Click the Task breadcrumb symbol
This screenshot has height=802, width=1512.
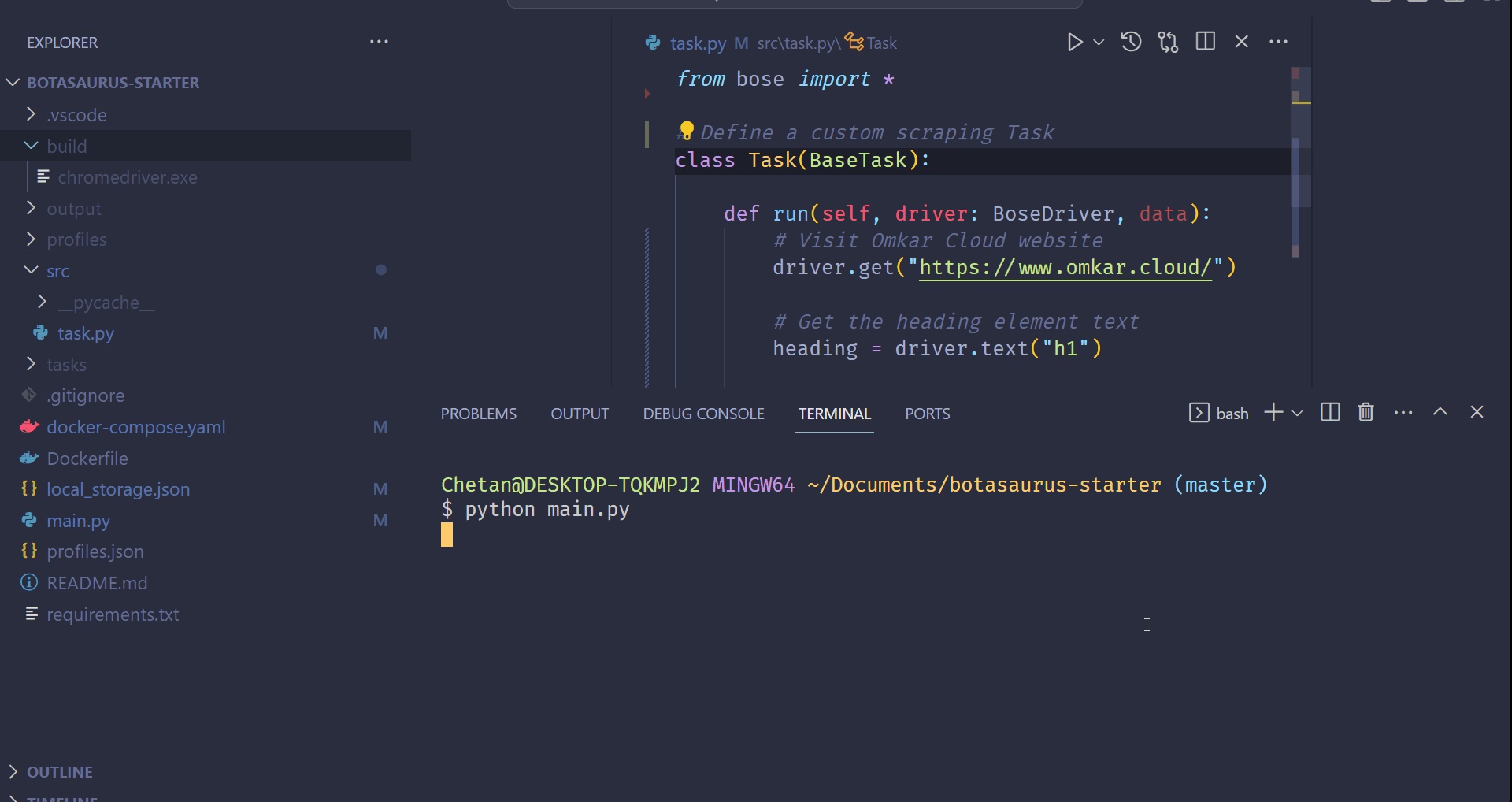872,43
